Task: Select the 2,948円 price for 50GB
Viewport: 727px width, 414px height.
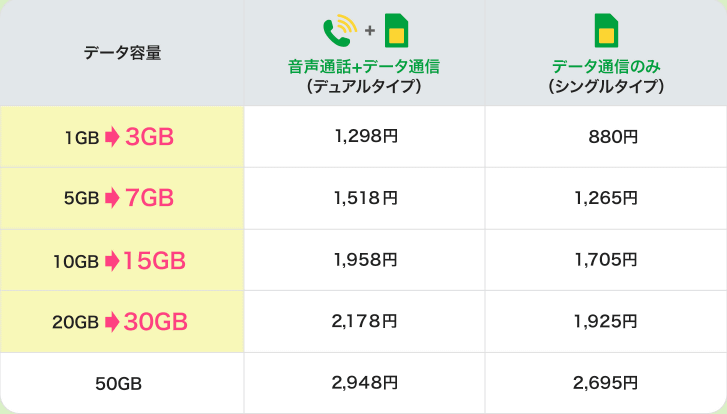Action: click(364, 382)
